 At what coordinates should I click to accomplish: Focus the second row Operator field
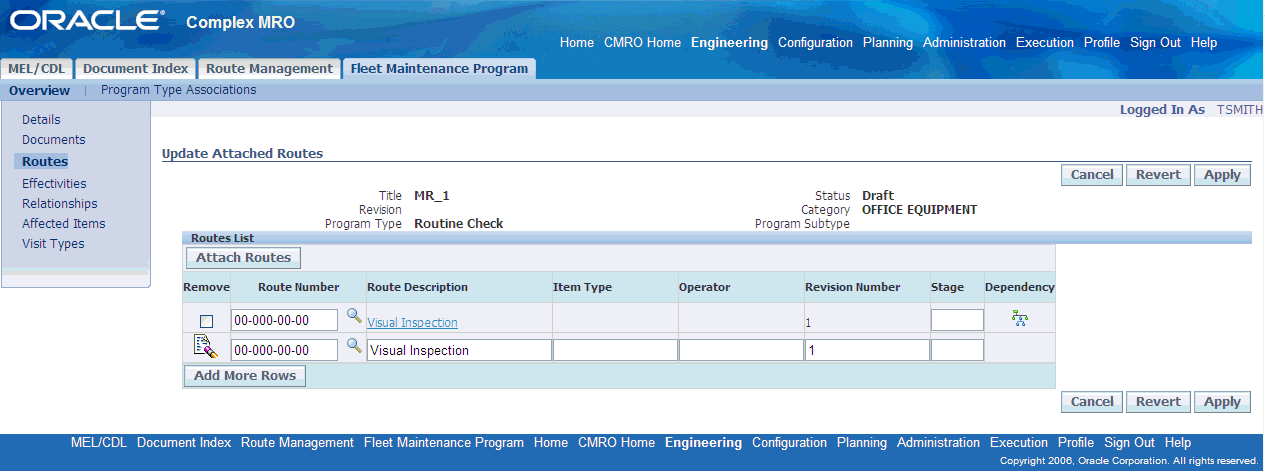741,350
